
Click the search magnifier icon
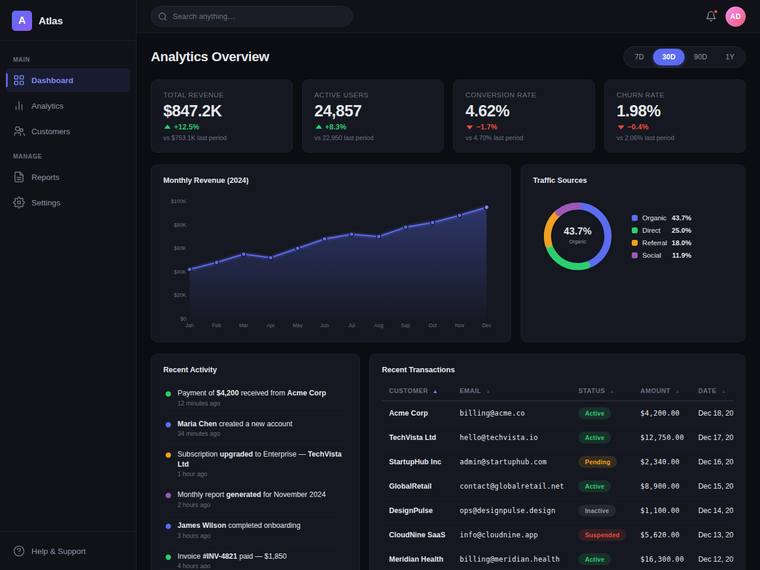[163, 16]
